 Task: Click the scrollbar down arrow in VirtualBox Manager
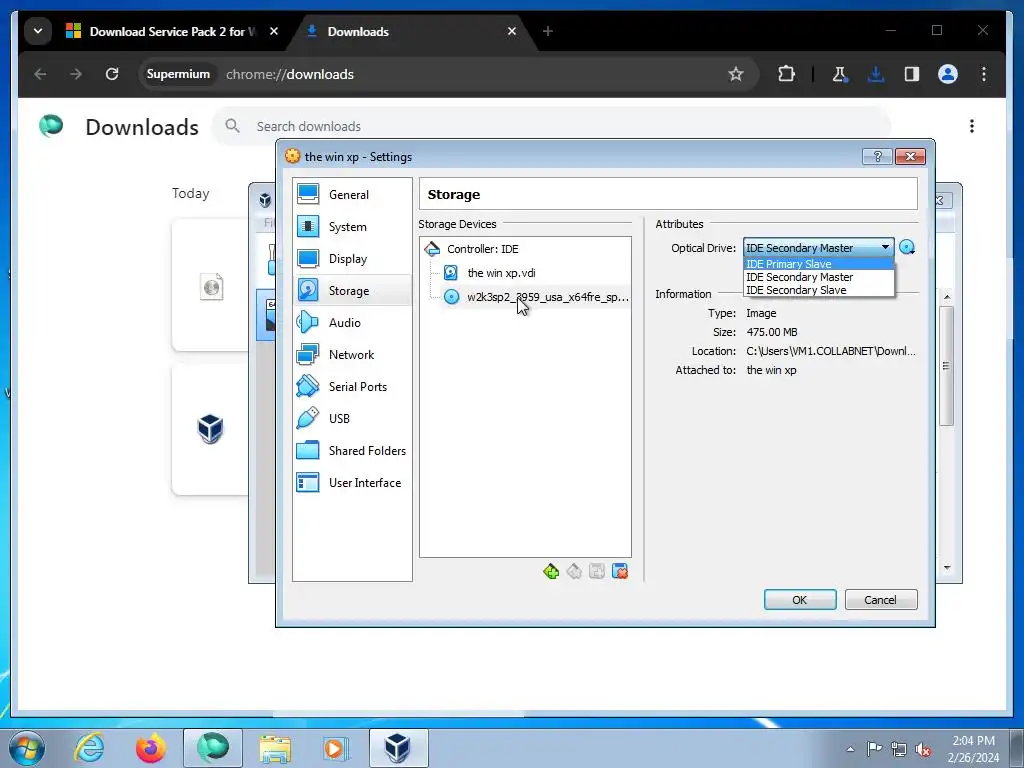[x=947, y=568]
